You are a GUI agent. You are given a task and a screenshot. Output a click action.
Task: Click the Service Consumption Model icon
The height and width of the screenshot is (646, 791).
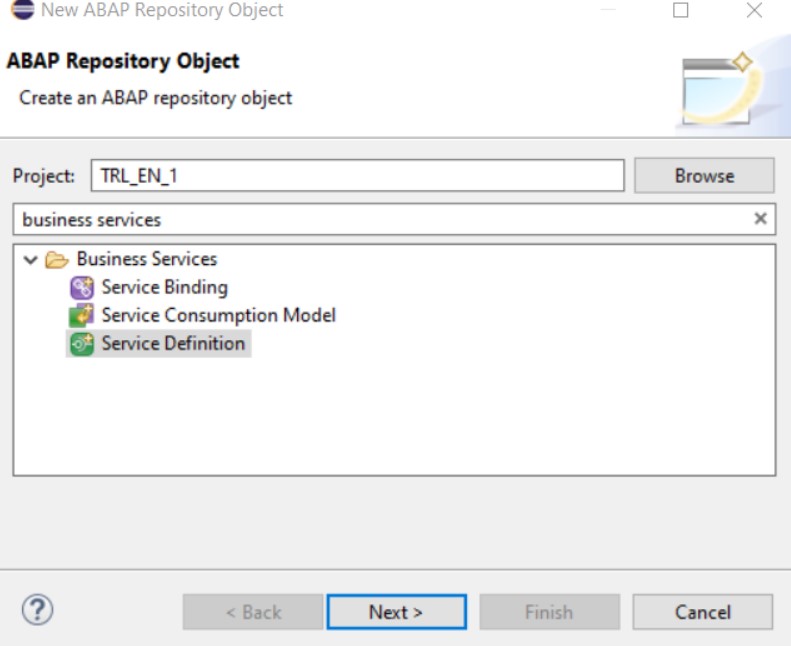[81, 316]
